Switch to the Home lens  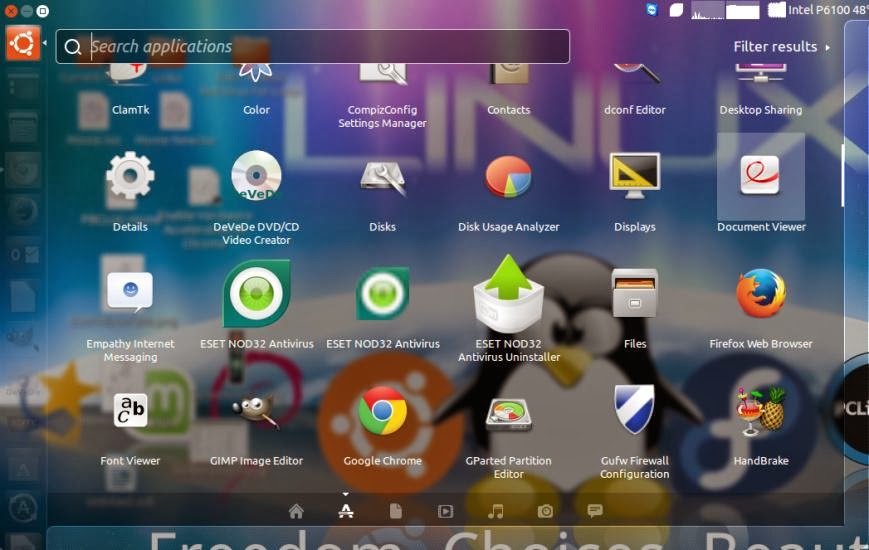click(x=296, y=511)
